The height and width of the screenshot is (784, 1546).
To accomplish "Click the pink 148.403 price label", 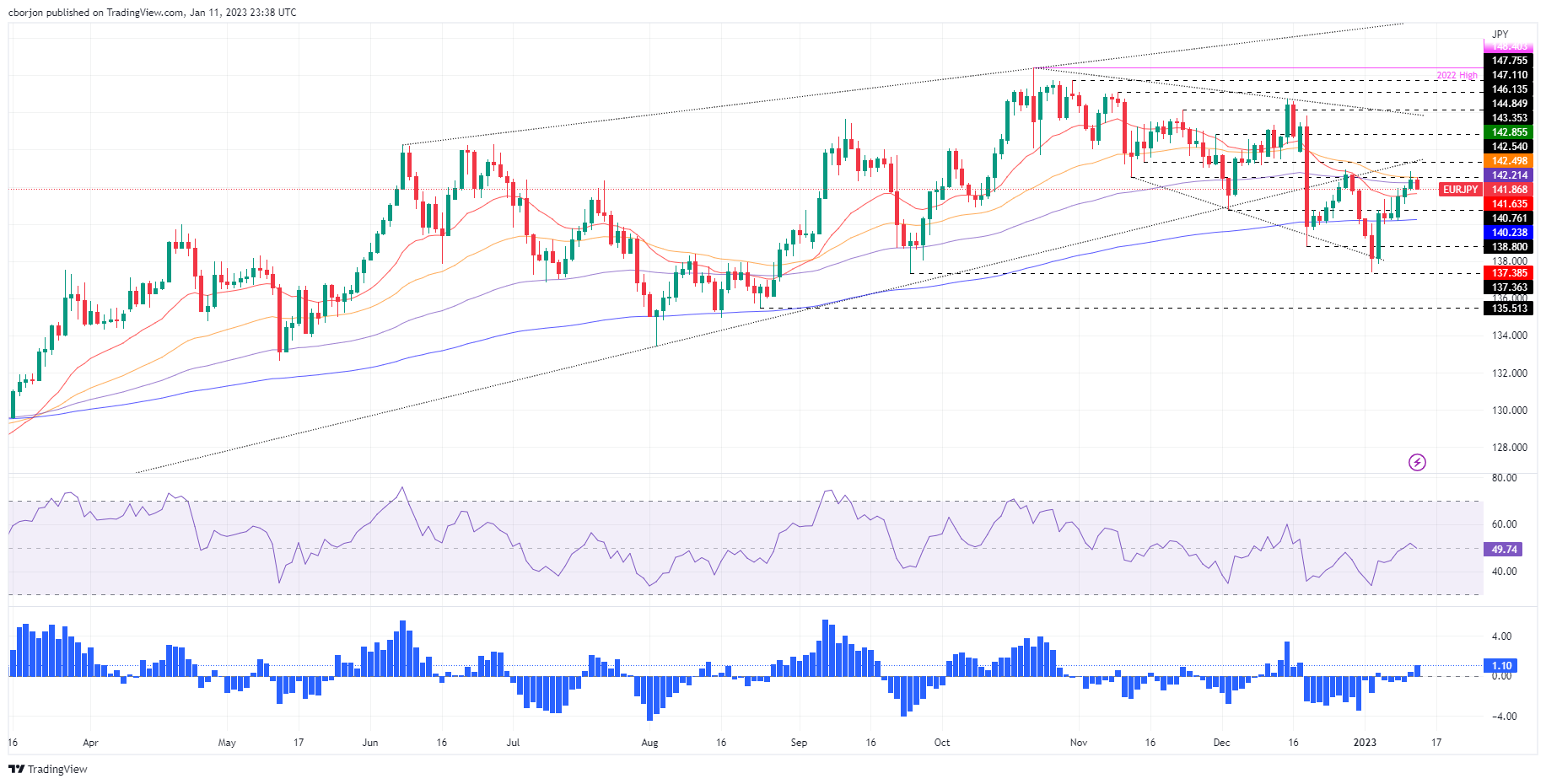I will 1509,47.
